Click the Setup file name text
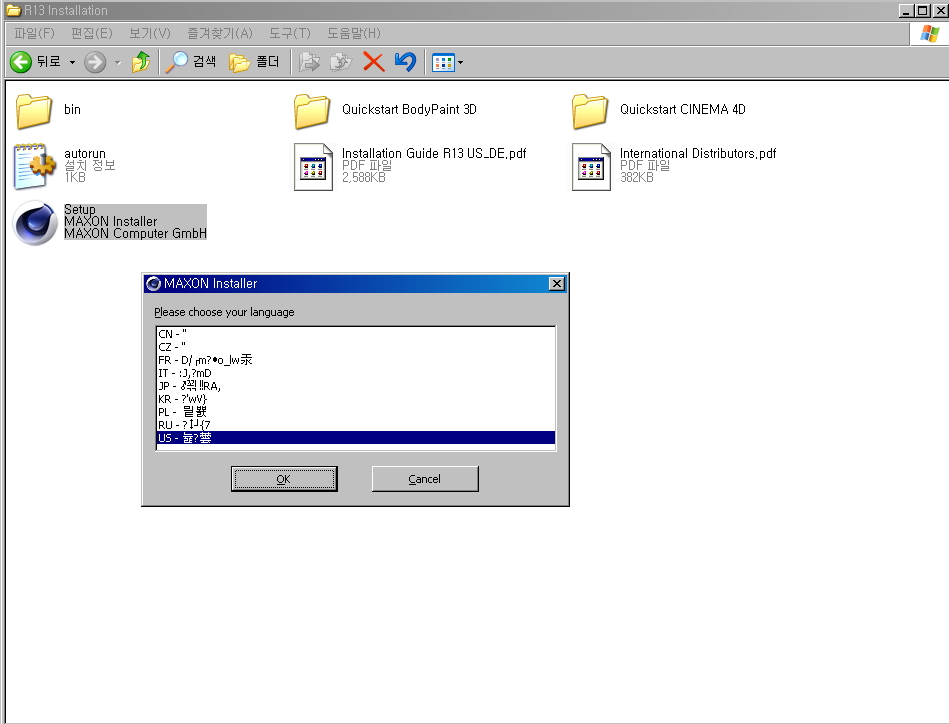Screen dimensions: 949x724 pyautogui.click(x=80, y=209)
